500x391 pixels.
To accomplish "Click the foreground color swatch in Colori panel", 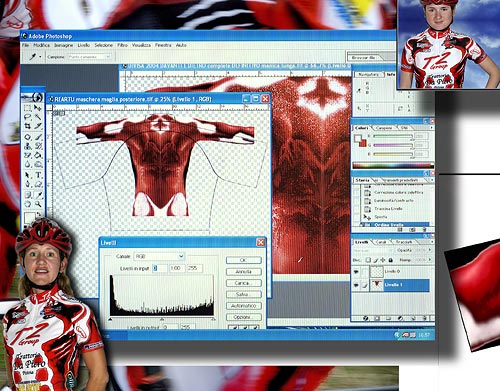I will (x=358, y=138).
